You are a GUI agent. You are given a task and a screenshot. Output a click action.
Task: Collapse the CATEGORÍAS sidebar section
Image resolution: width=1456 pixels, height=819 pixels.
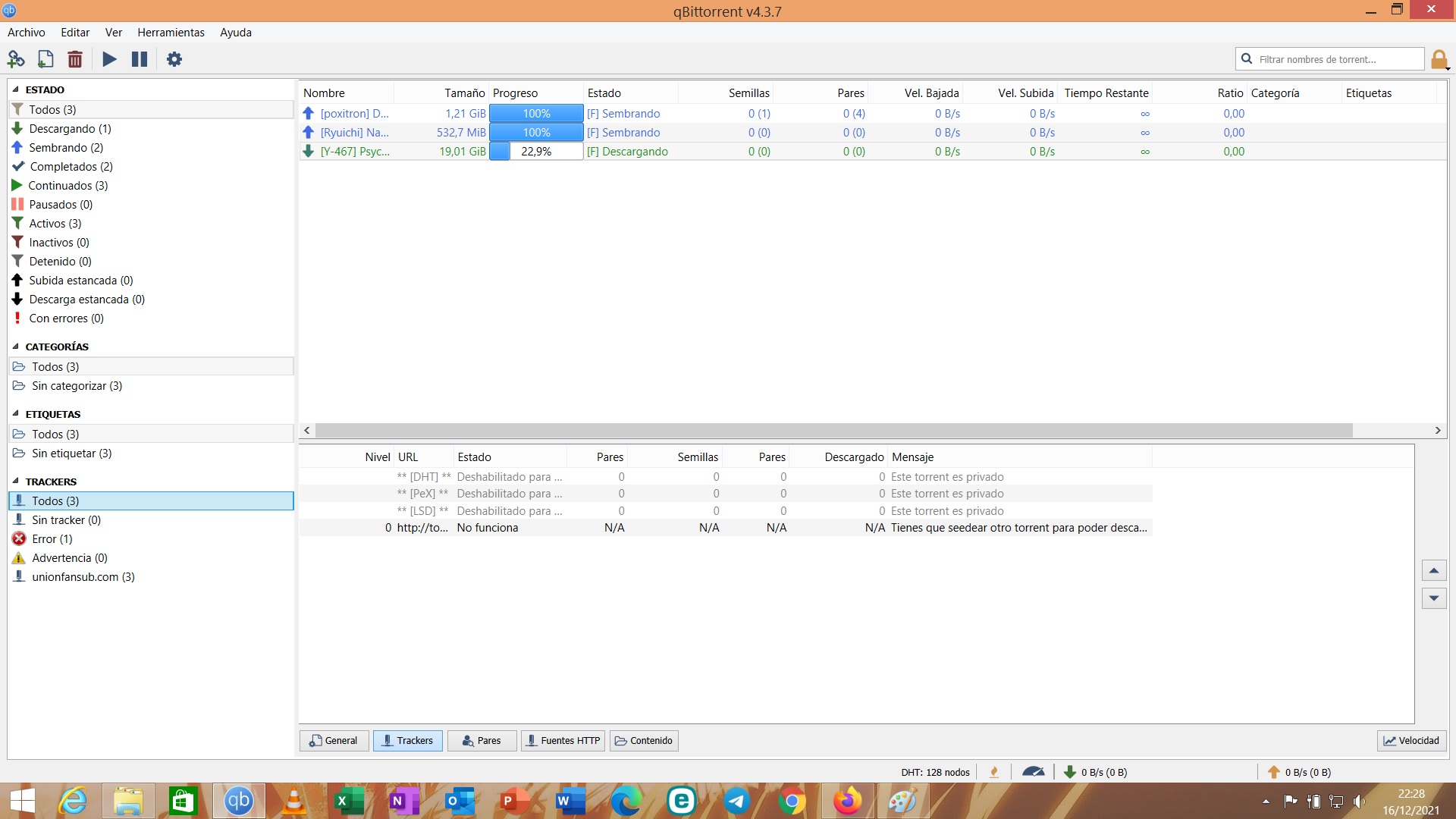point(16,347)
